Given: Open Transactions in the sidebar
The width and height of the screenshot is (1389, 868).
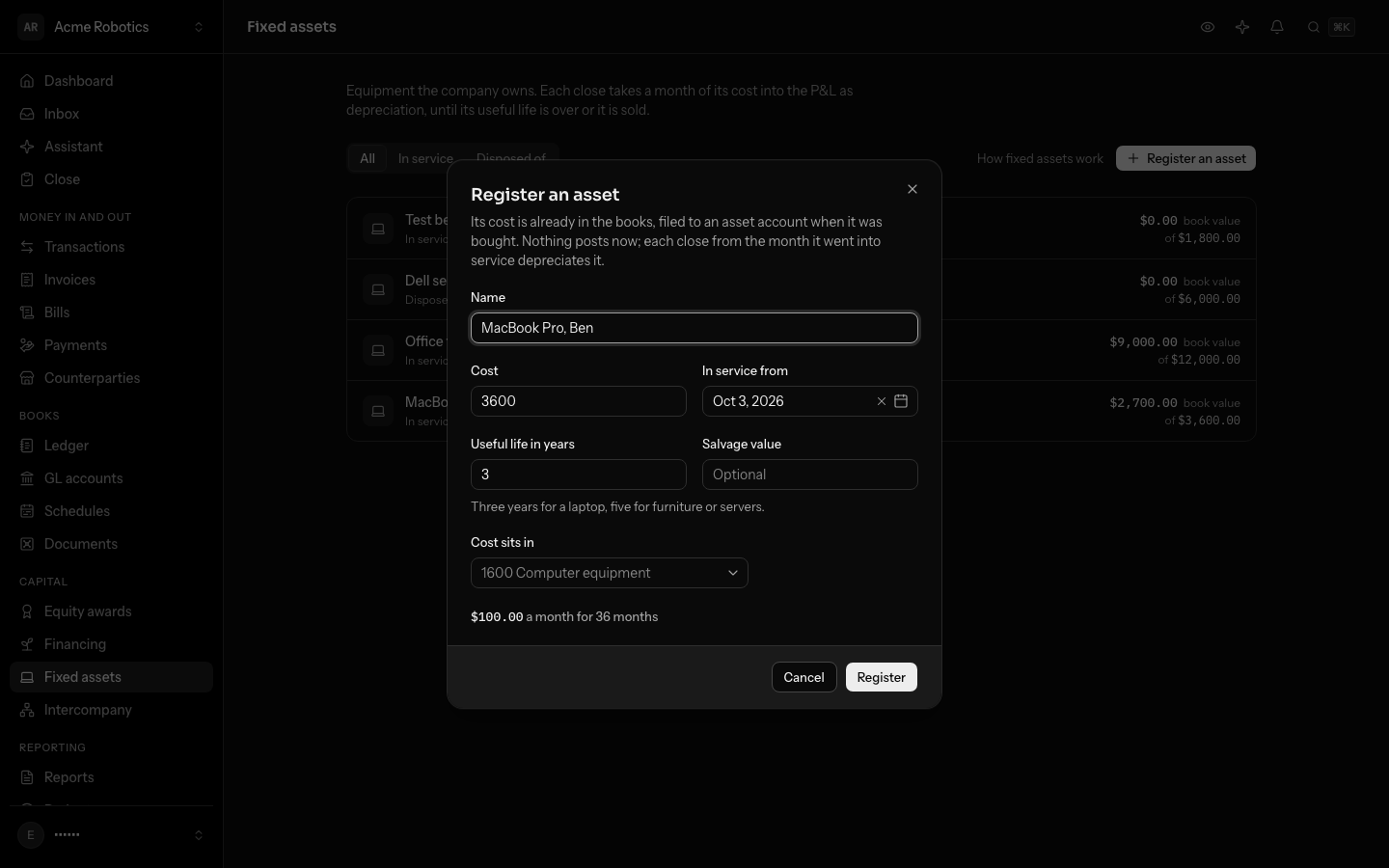Looking at the screenshot, I should point(111,247).
